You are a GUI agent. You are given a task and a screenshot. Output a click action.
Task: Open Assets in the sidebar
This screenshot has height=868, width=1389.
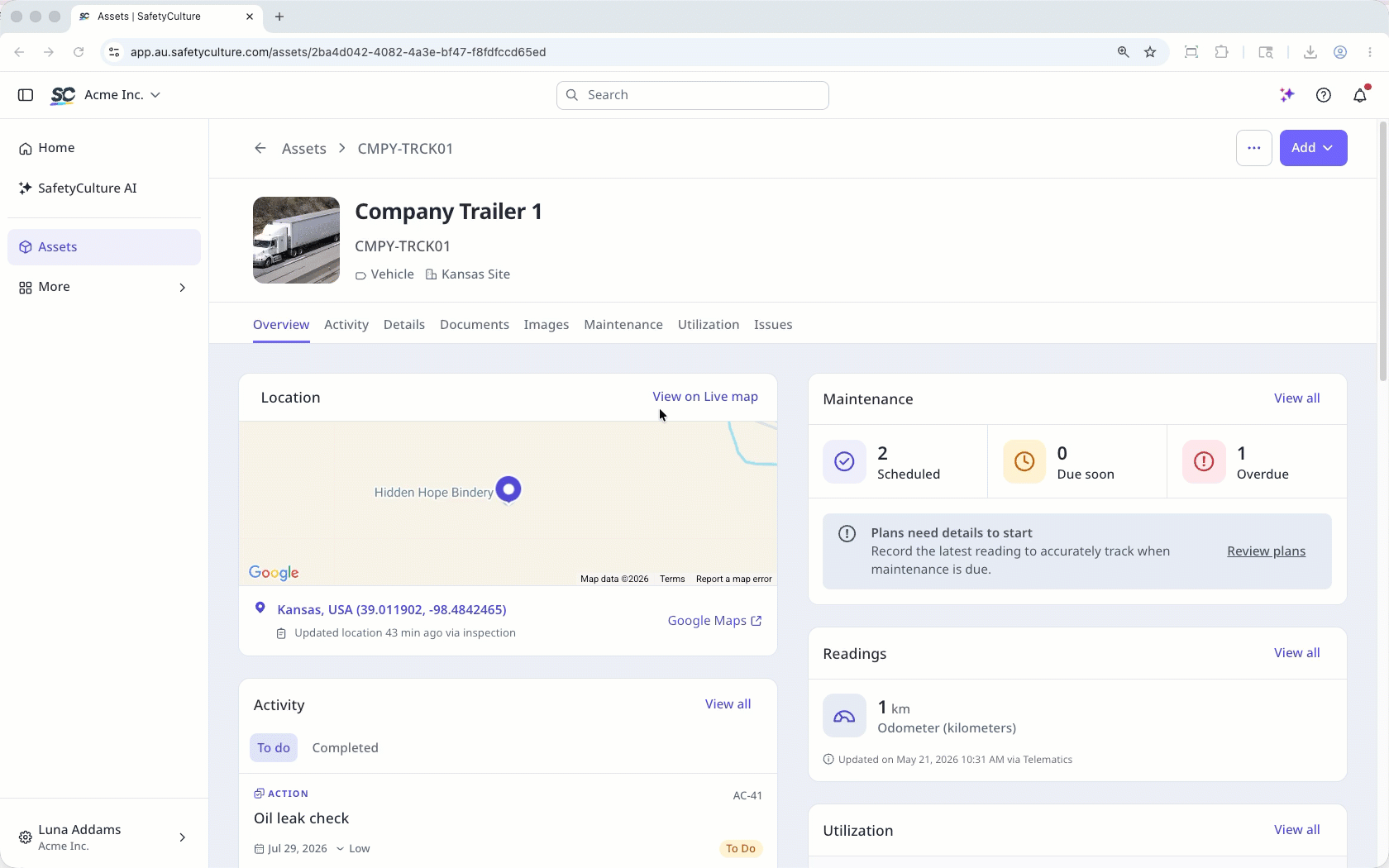(104, 247)
